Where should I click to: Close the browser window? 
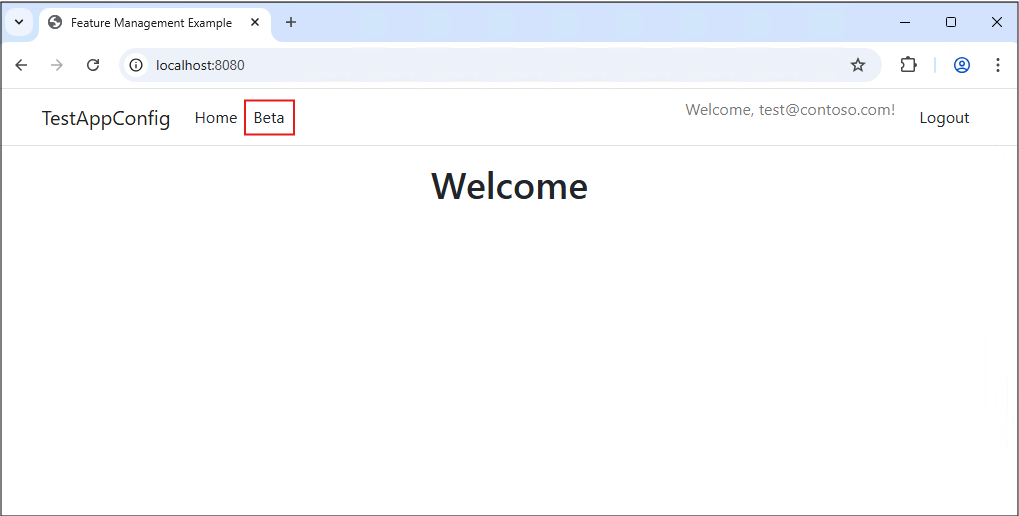point(997,22)
